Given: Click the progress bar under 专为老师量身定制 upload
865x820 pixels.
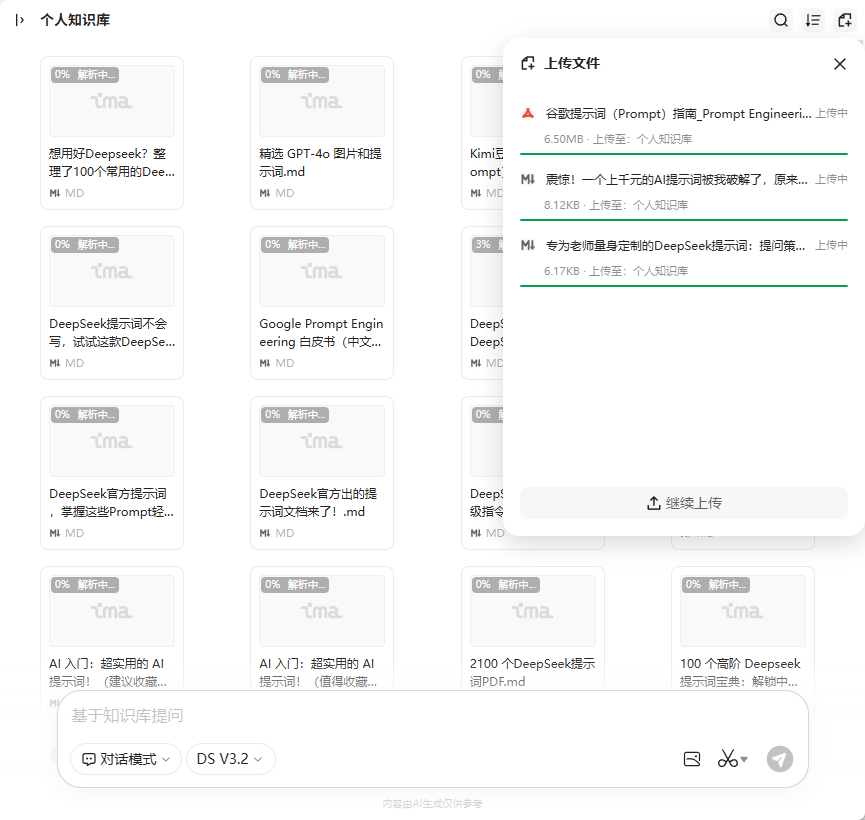Looking at the screenshot, I should click(684, 285).
